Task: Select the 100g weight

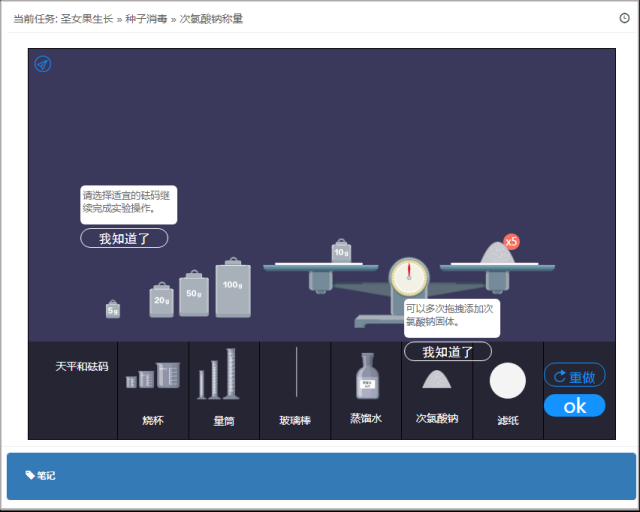Action: 233,287
